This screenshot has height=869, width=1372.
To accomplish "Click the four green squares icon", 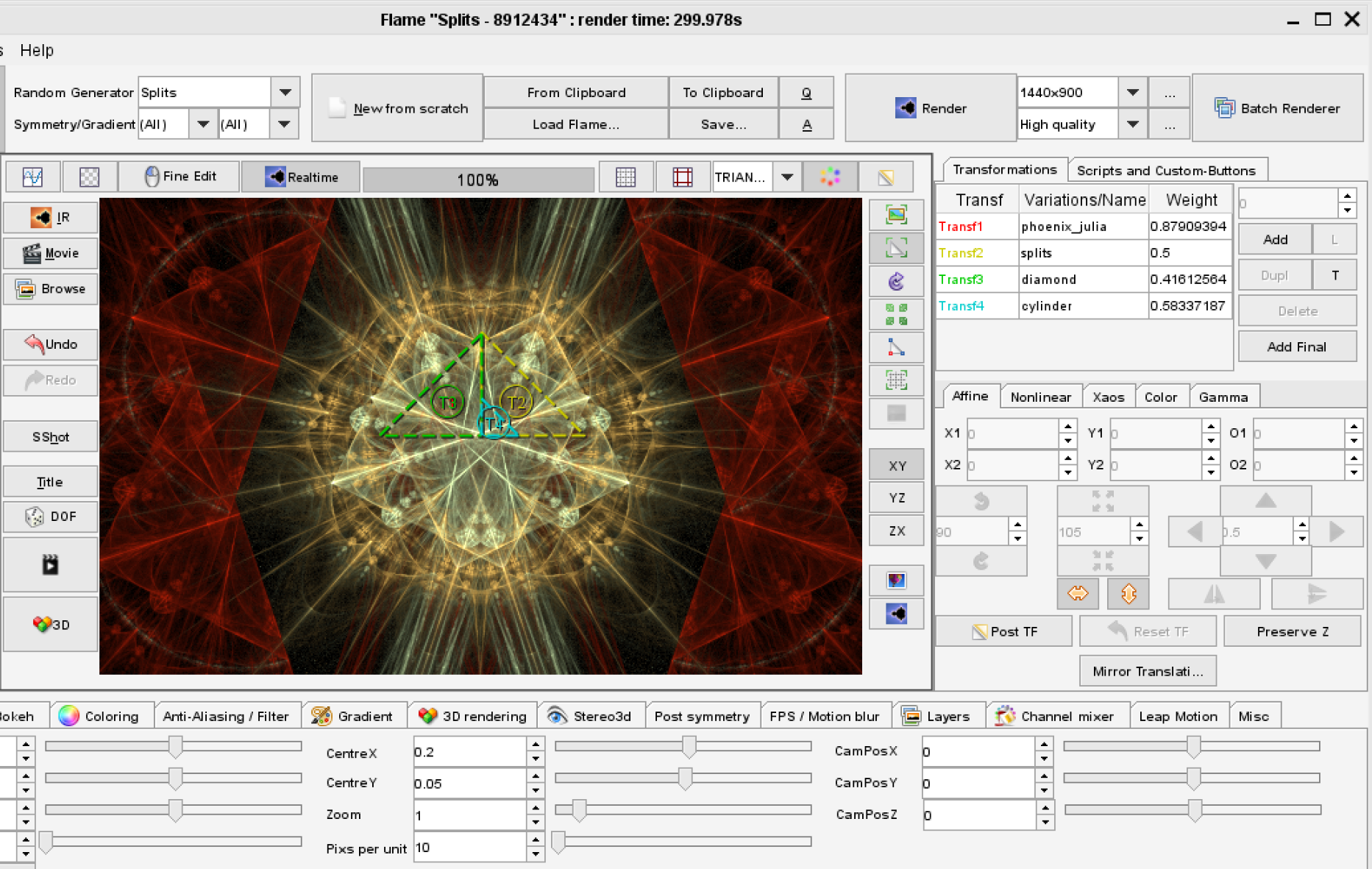I will pyautogui.click(x=896, y=315).
